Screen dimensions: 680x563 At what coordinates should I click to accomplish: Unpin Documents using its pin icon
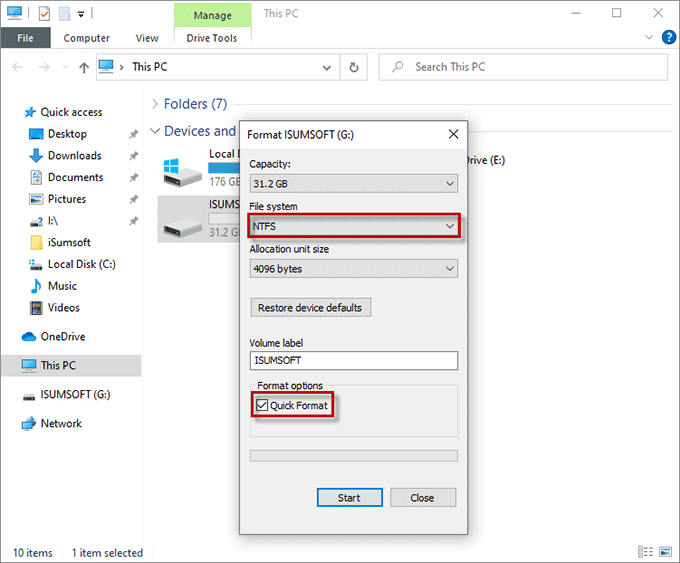133,177
